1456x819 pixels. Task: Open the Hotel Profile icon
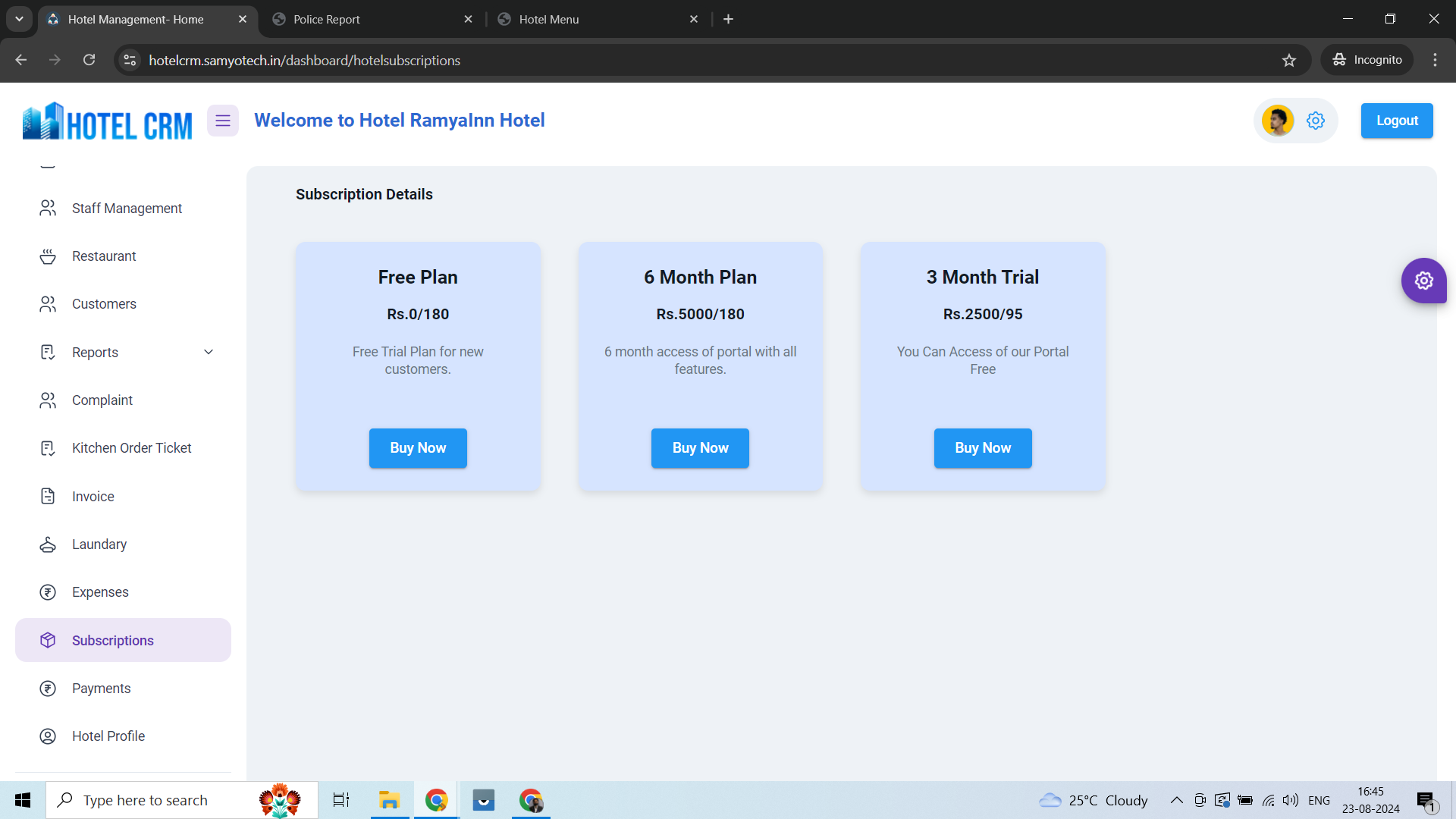[48, 736]
